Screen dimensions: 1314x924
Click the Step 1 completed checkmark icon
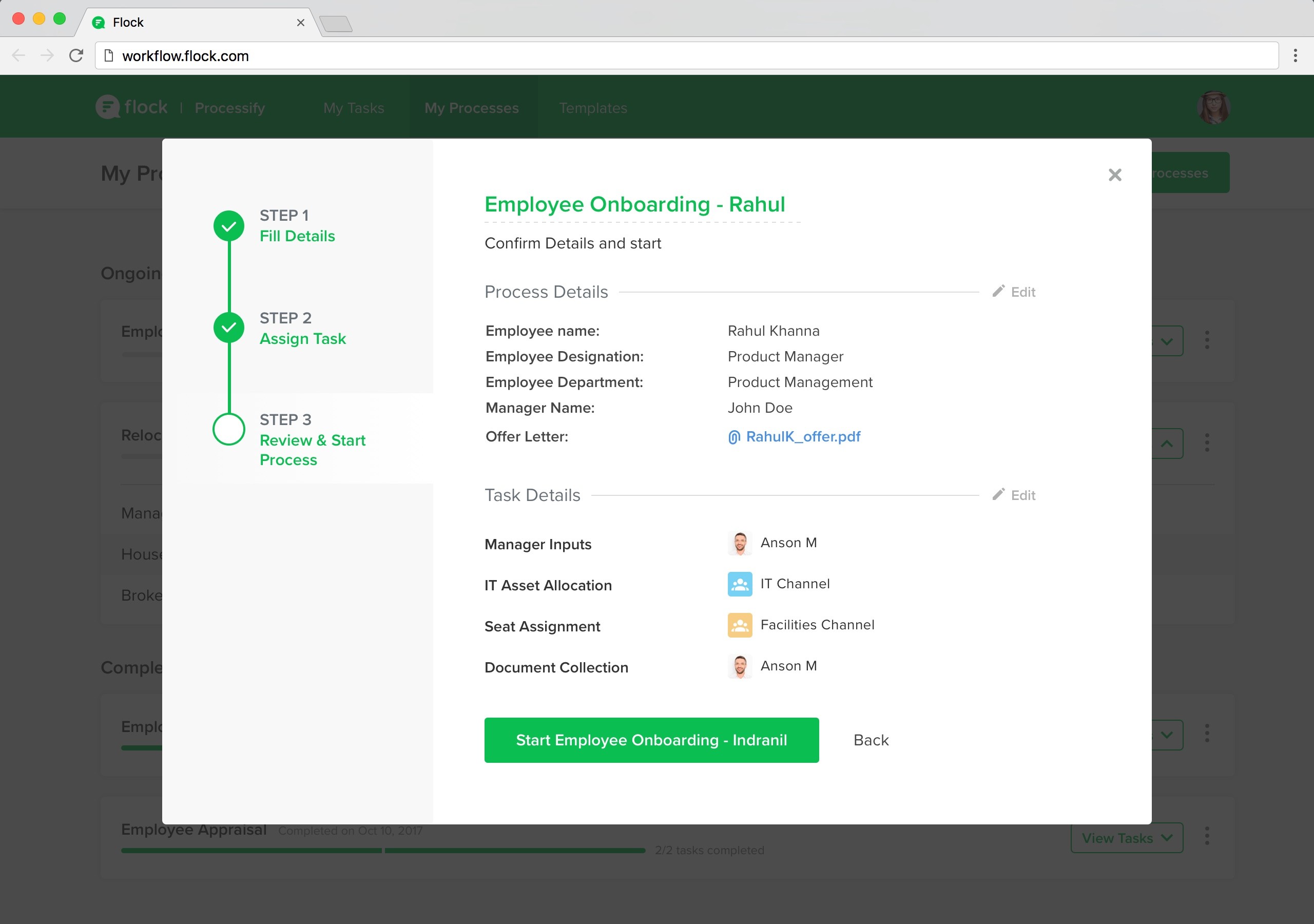(229, 226)
